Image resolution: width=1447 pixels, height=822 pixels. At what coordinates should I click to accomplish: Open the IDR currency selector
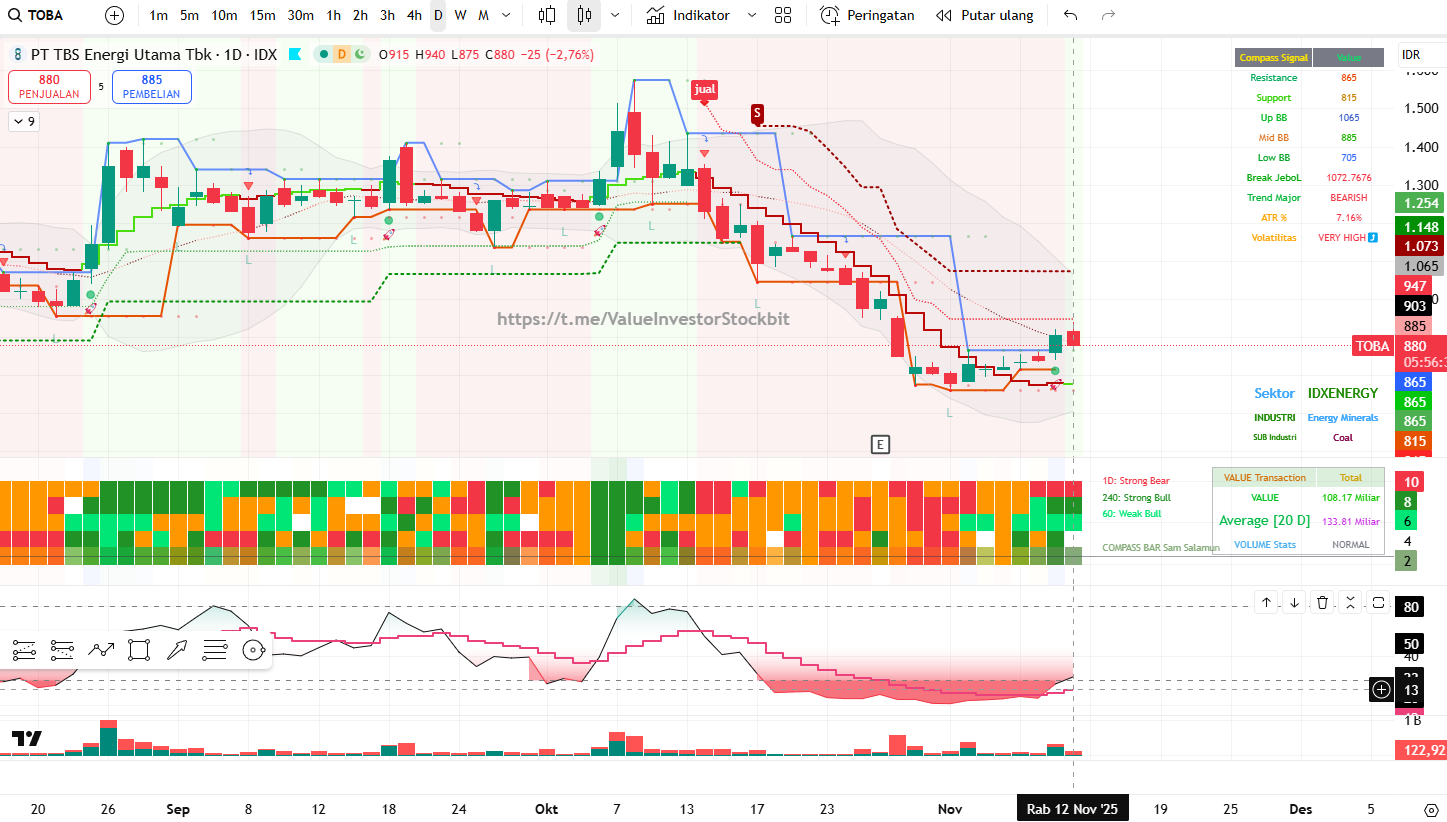click(1411, 55)
